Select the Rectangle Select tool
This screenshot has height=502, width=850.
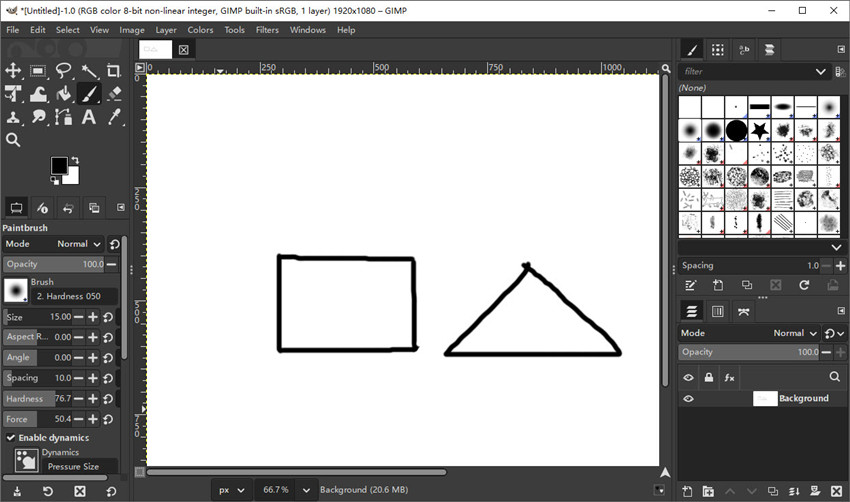click(38, 70)
